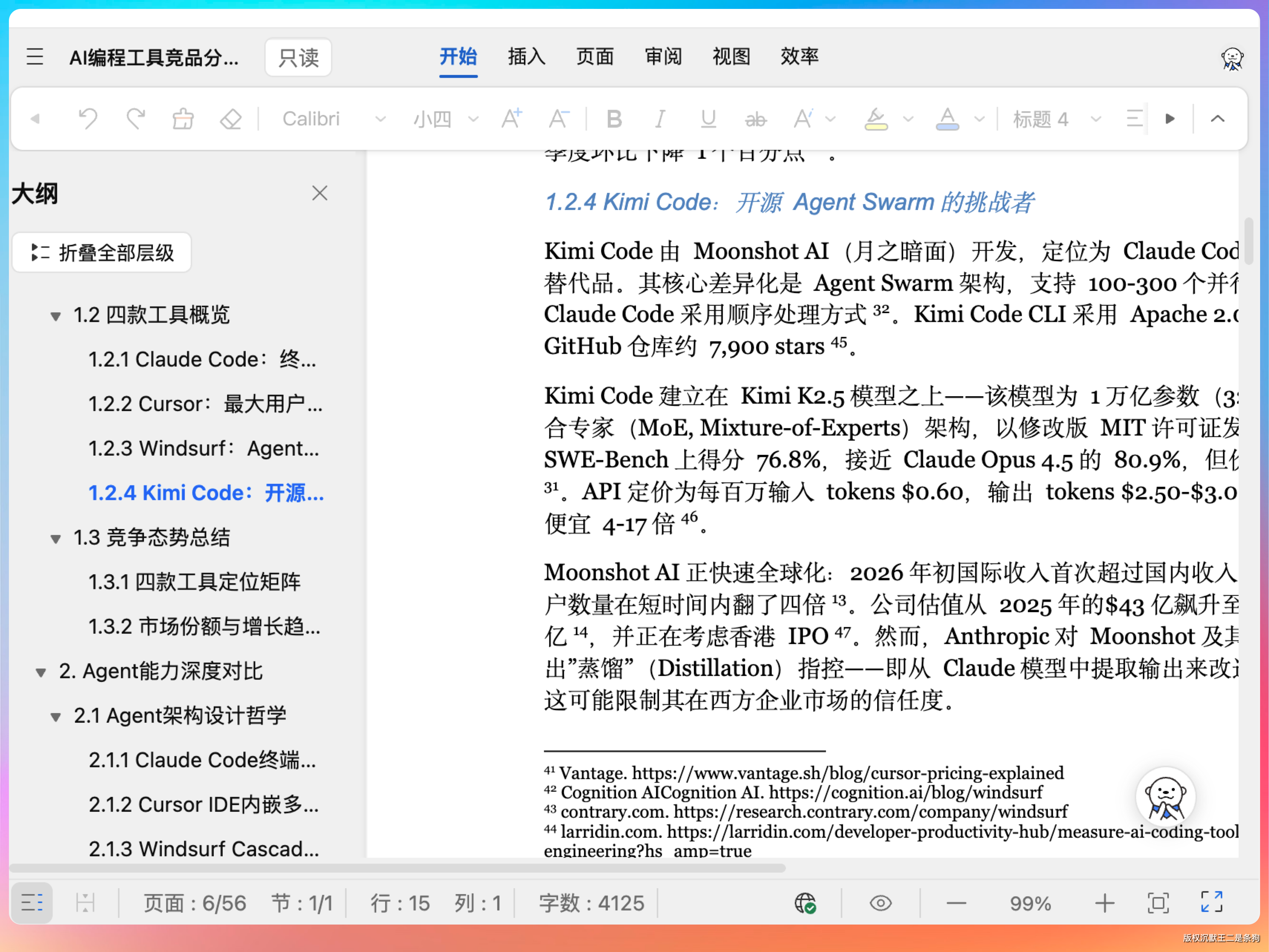Click the 折叠全部层级 button
The height and width of the screenshot is (952, 1269).
click(102, 252)
